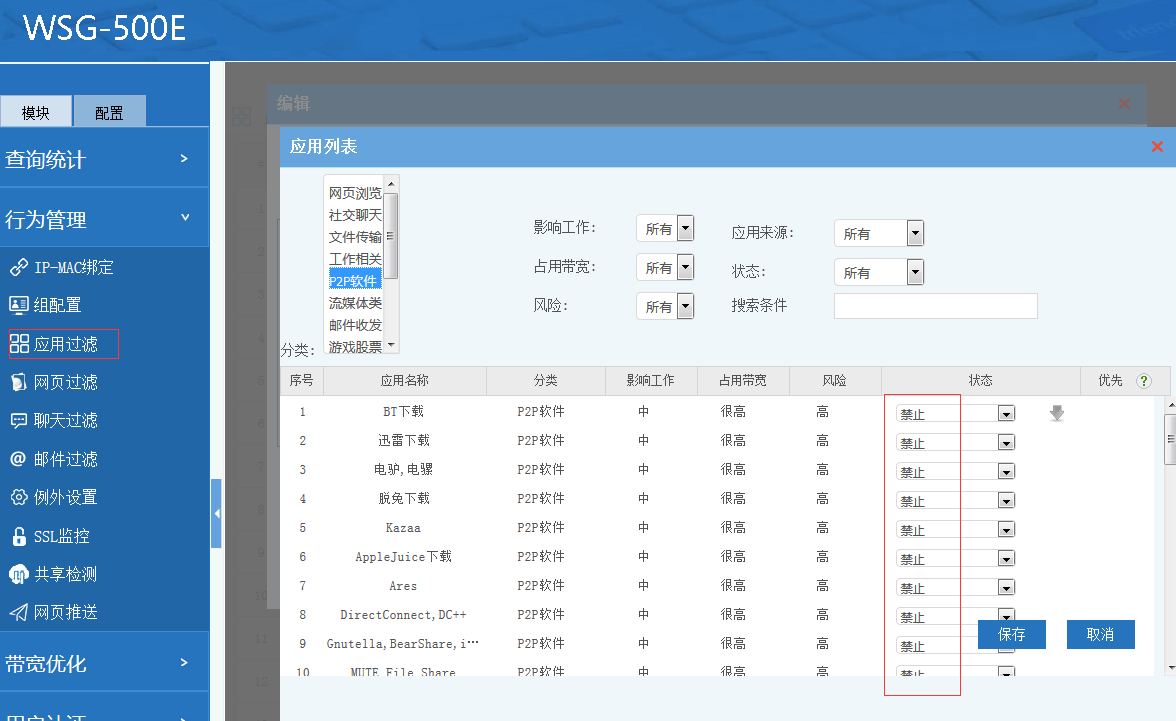Open 组配置 monitor icon in sidebar

[18, 305]
